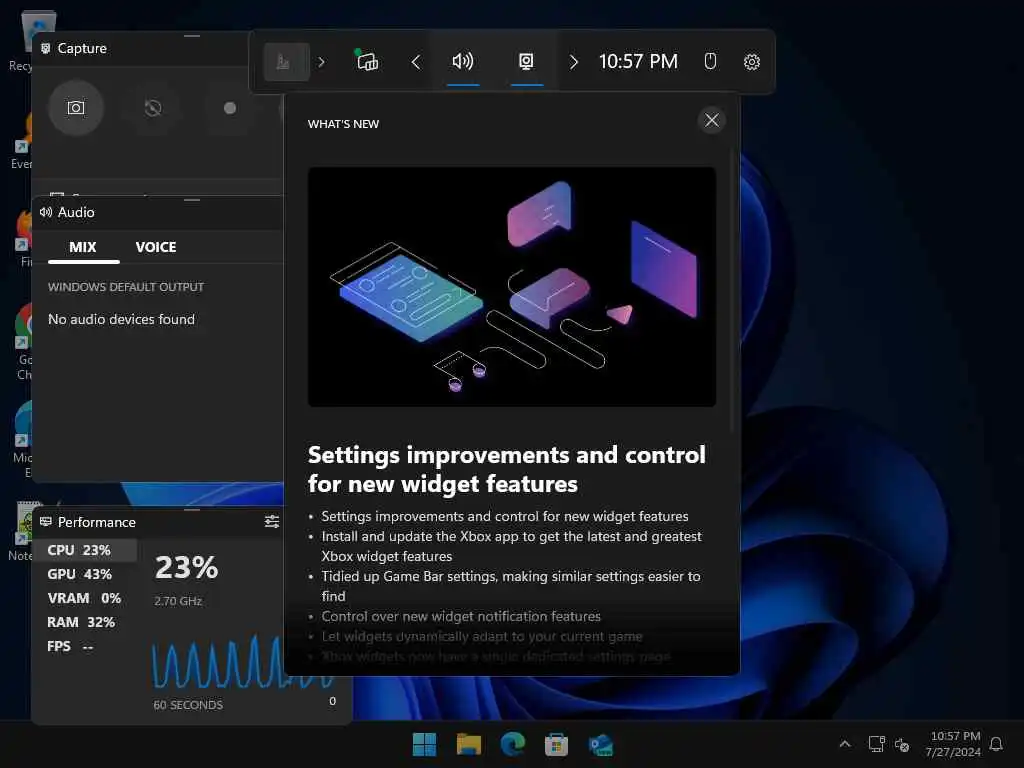Viewport: 1024px width, 768px height.
Task: Start recording with the dot button
Action: coord(230,108)
